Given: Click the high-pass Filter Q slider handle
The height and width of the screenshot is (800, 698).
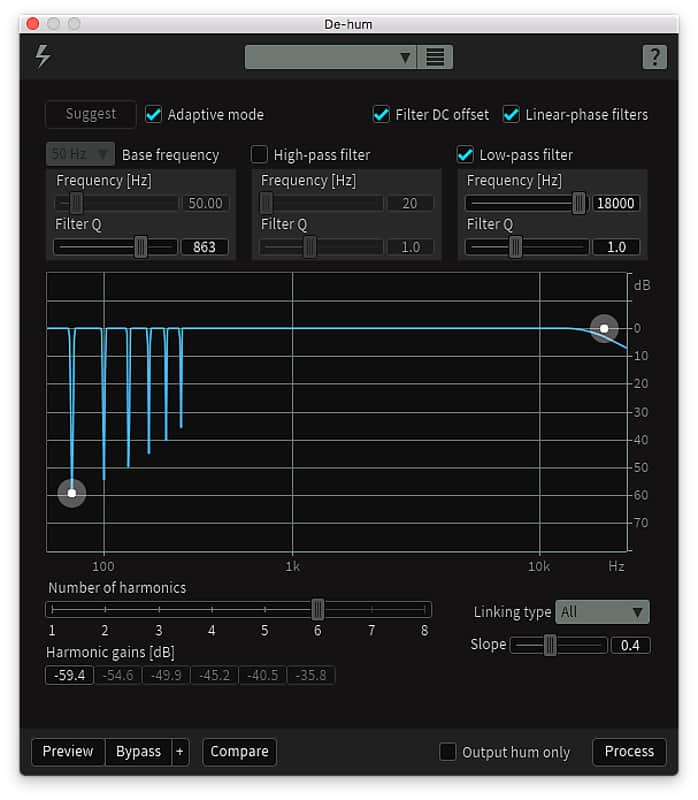Looking at the screenshot, I should click(x=310, y=247).
